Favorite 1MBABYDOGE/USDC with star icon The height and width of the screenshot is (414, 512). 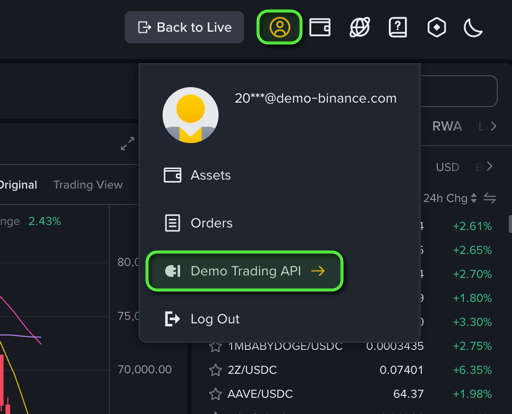[x=215, y=346]
